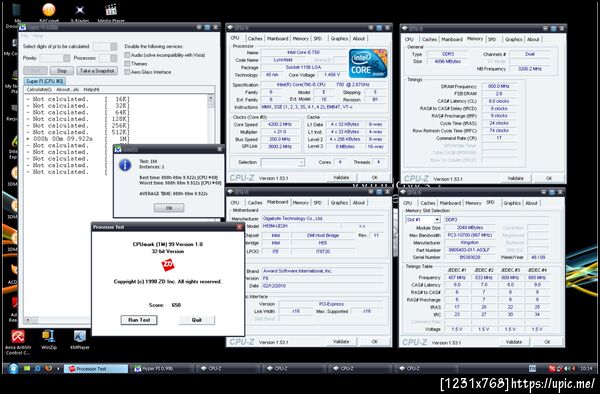
Task: Open Memory tab in the Gigabyte motherboard window
Action: point(300,203)
